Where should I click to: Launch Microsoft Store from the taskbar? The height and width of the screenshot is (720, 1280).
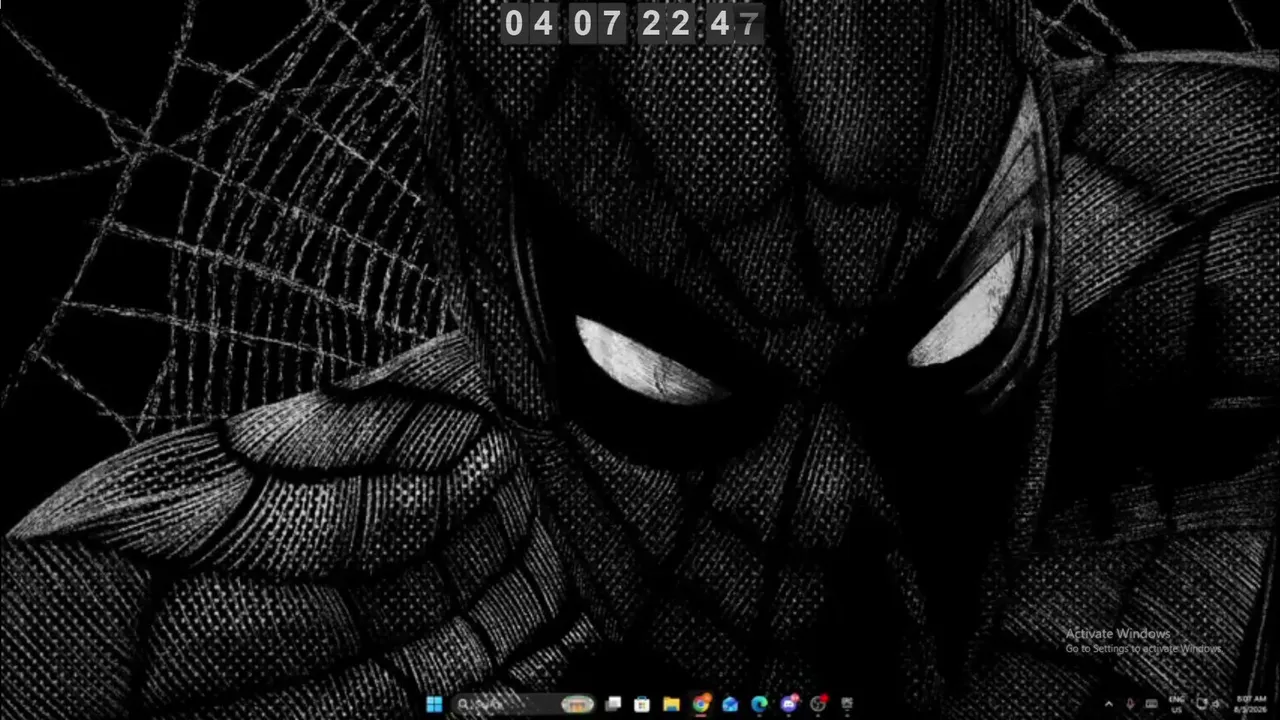(642, 704)
